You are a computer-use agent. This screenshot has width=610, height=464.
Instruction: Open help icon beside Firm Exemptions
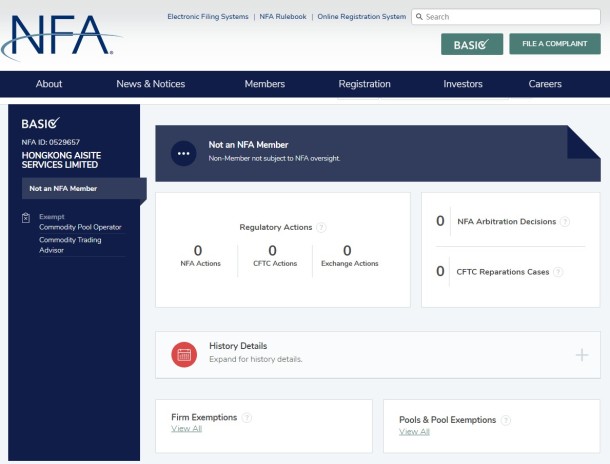point(247,418)
